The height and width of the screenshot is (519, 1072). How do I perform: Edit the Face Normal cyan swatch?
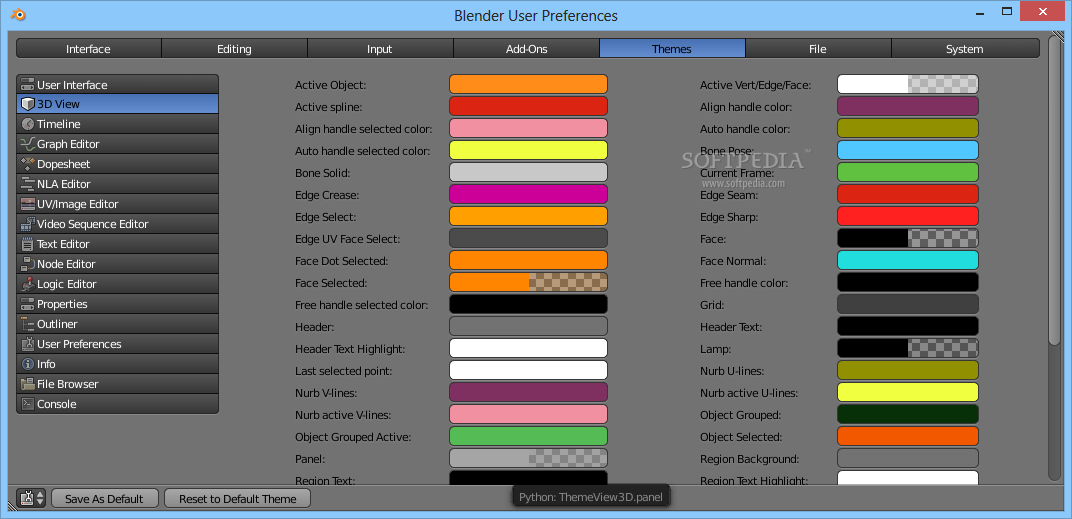(908, 260)
